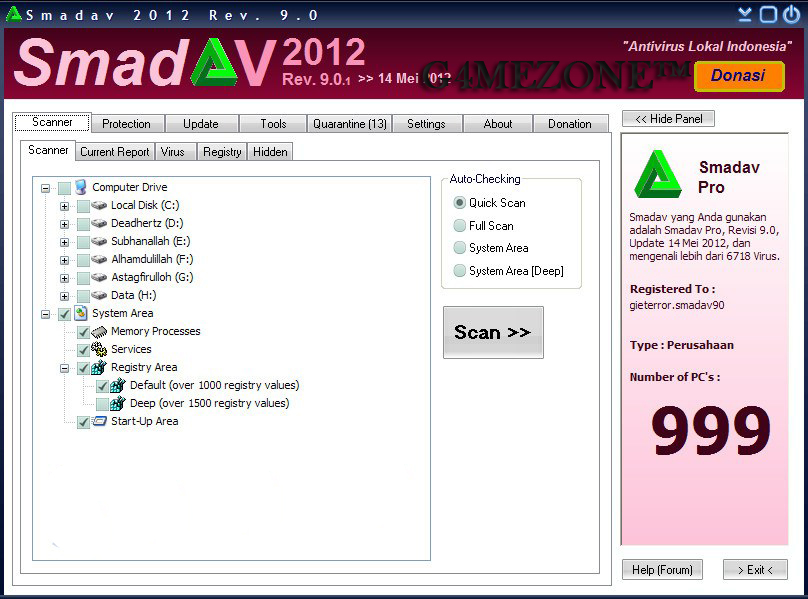Expand the Alhamdulillah (F:) node
The image size is (808, 599).
(x=64, y=260)
